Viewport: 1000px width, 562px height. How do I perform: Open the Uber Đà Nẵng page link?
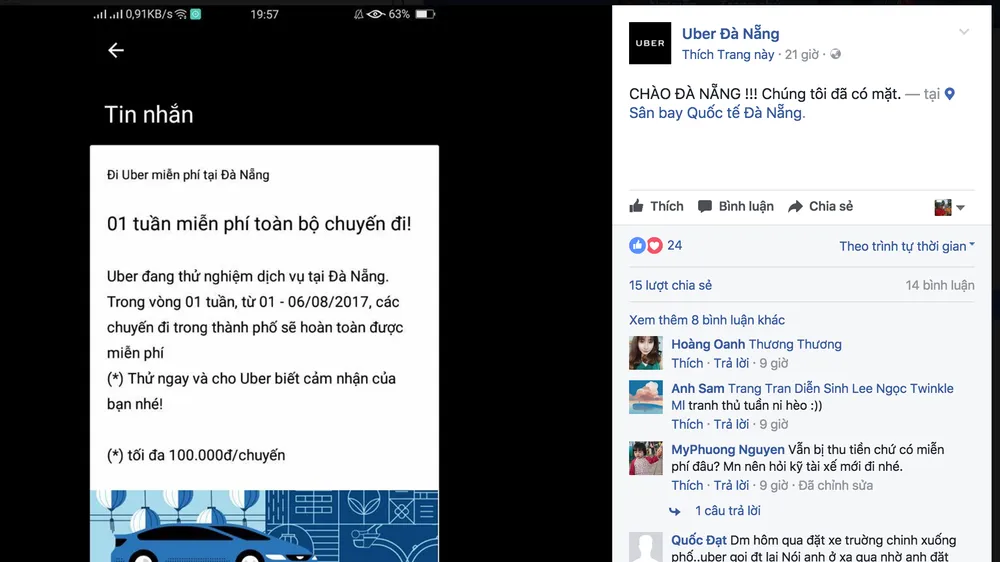pos(730,34)
